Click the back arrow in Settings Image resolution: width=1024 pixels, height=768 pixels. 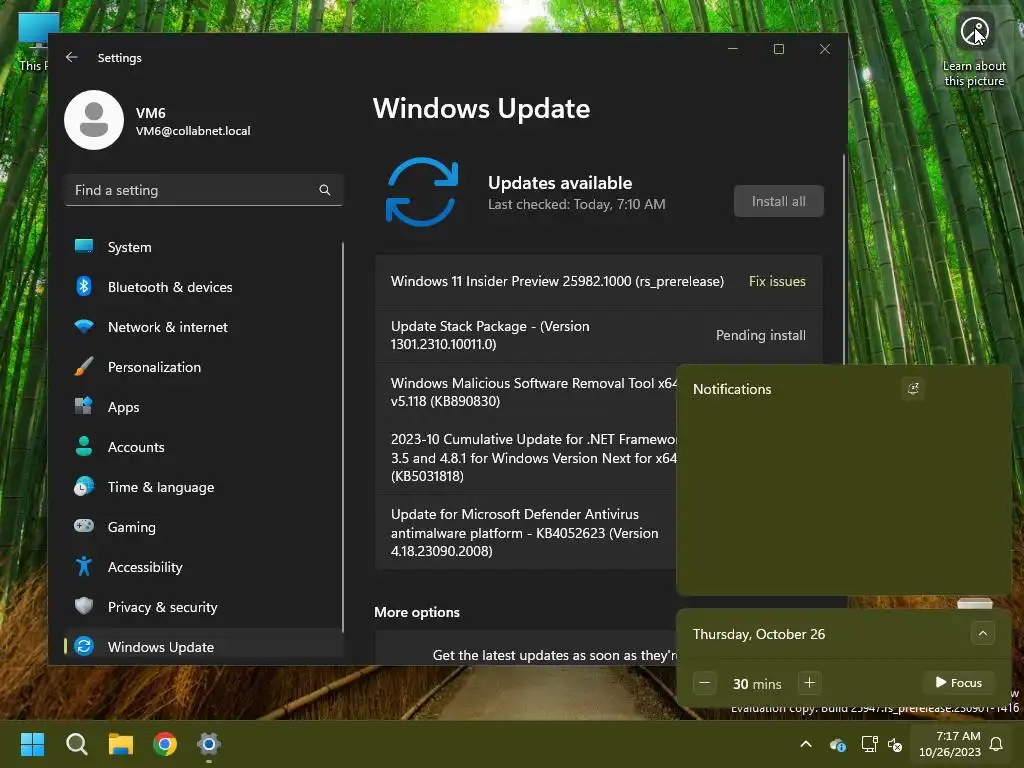tap(72, 57)
